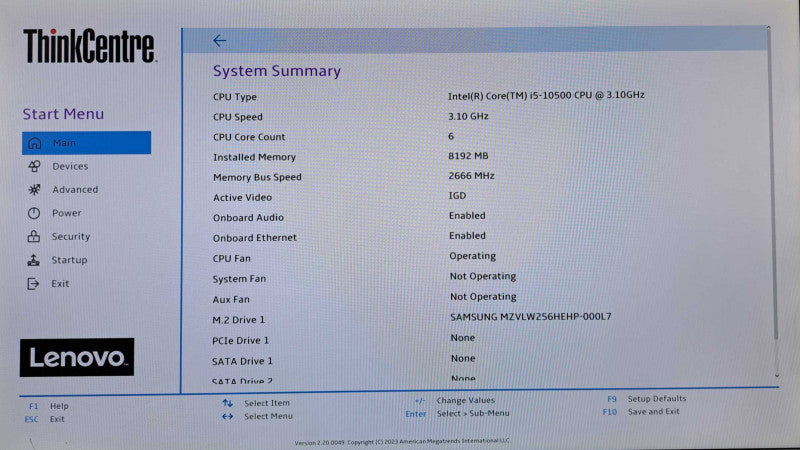Click Enabled value for Onboard Ethernet
The image size is (800, 450).
467,236
